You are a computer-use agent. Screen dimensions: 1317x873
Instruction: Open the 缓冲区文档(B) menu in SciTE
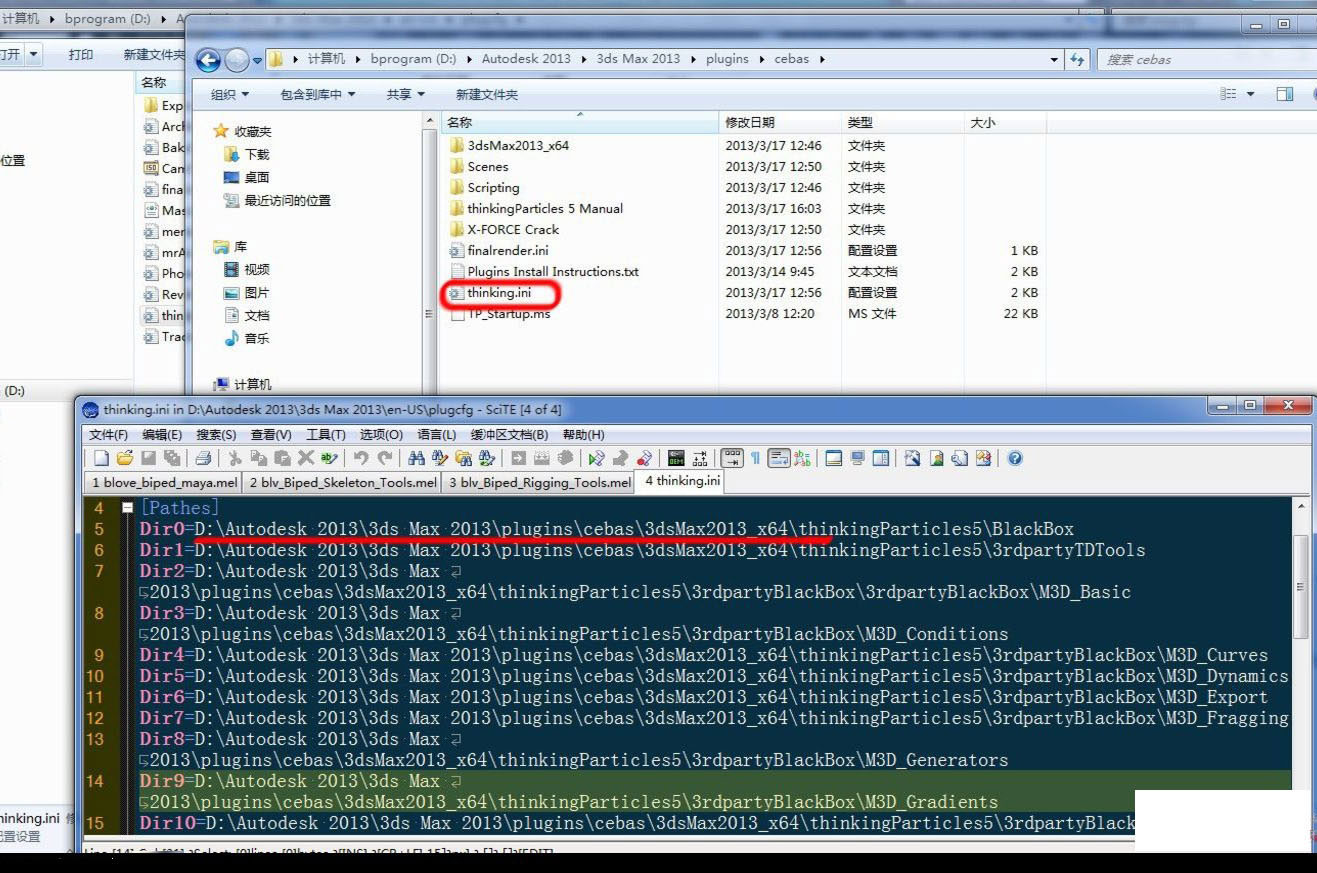click(x=509, y=434)
